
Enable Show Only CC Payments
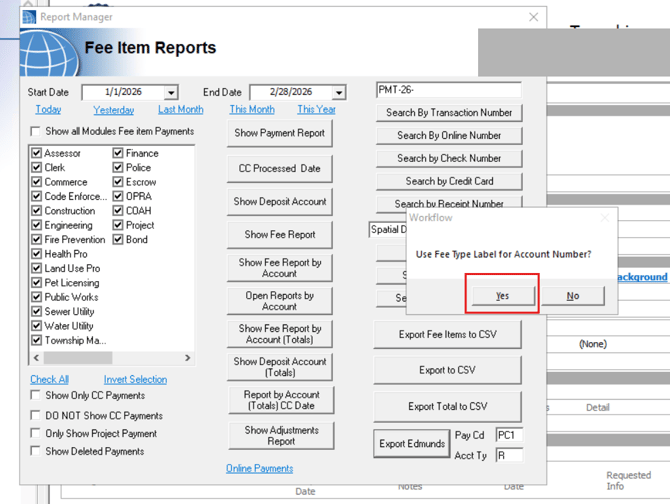click(x=37, y=396)
